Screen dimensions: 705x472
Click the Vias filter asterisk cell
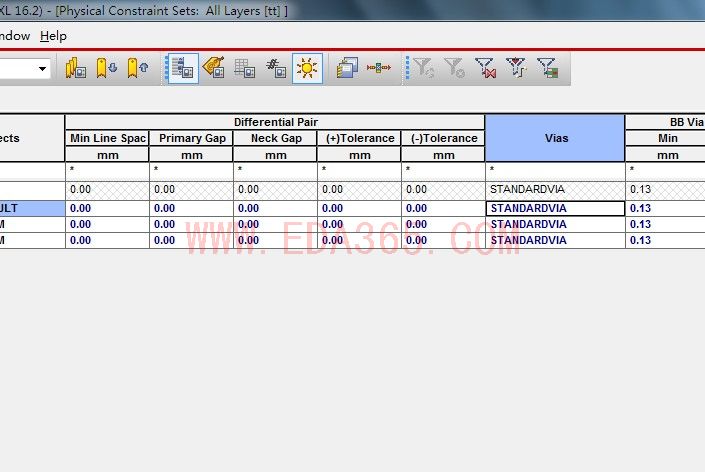pos(555,171)
